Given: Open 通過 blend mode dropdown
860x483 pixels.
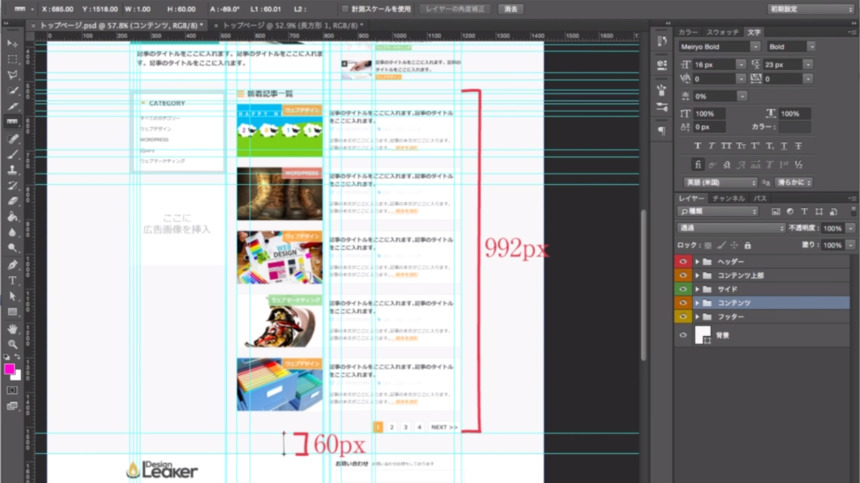Looking at the screenshot, I should (x=732, y=228).
